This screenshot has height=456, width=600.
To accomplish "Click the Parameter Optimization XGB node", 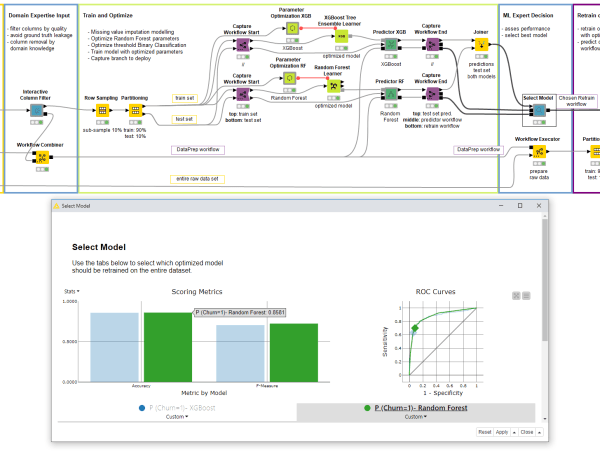I will [x=293, y=28].
